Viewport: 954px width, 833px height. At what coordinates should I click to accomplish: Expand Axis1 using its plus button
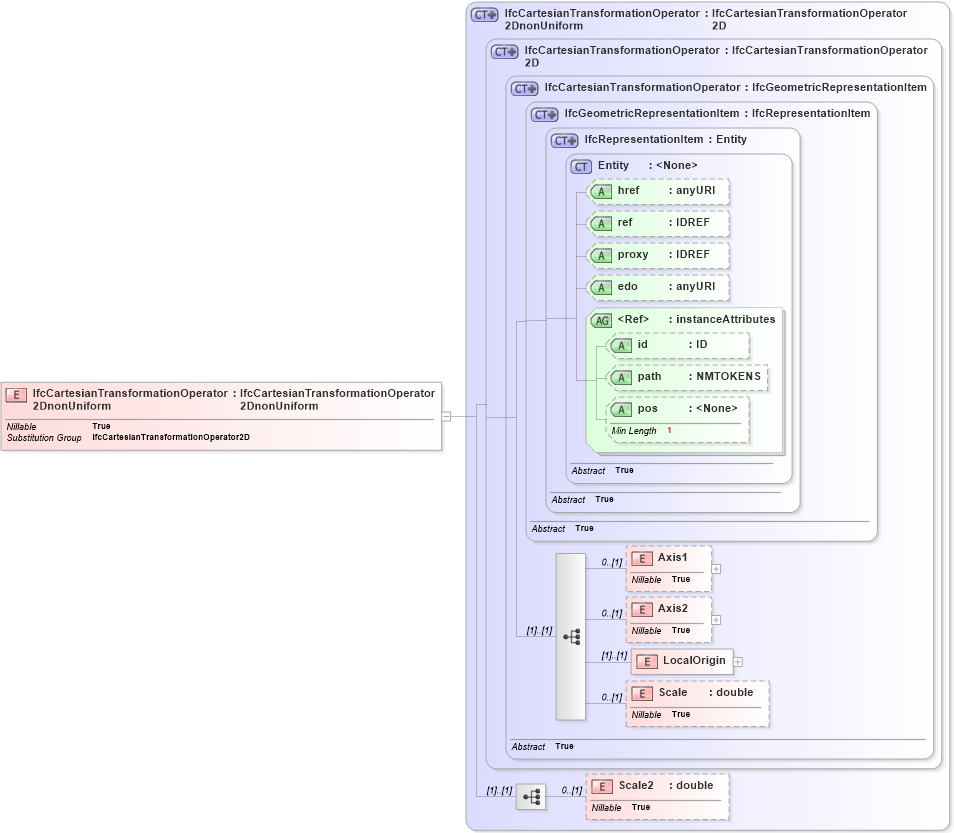[x=715, y=568]
